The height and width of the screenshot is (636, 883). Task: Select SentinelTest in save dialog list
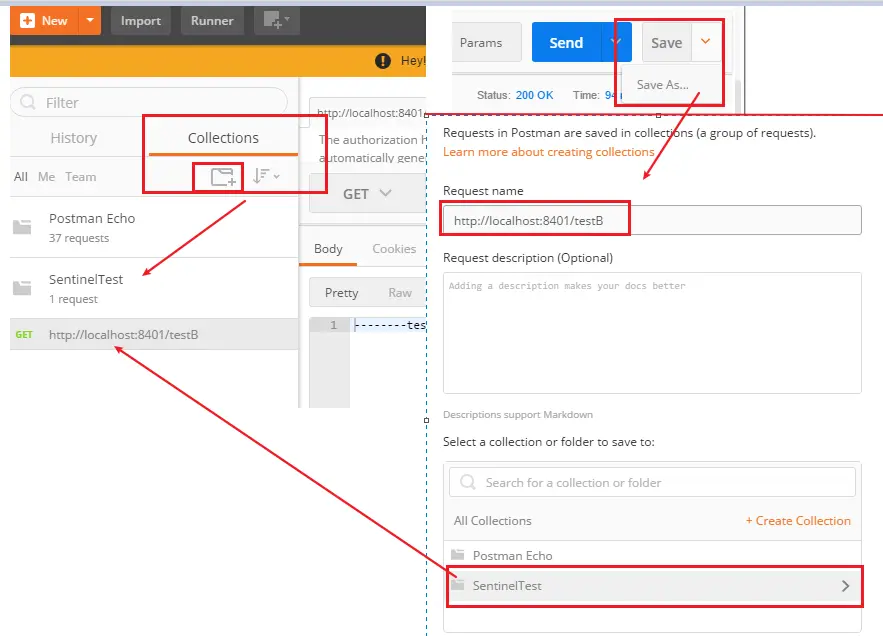[652, 586]
